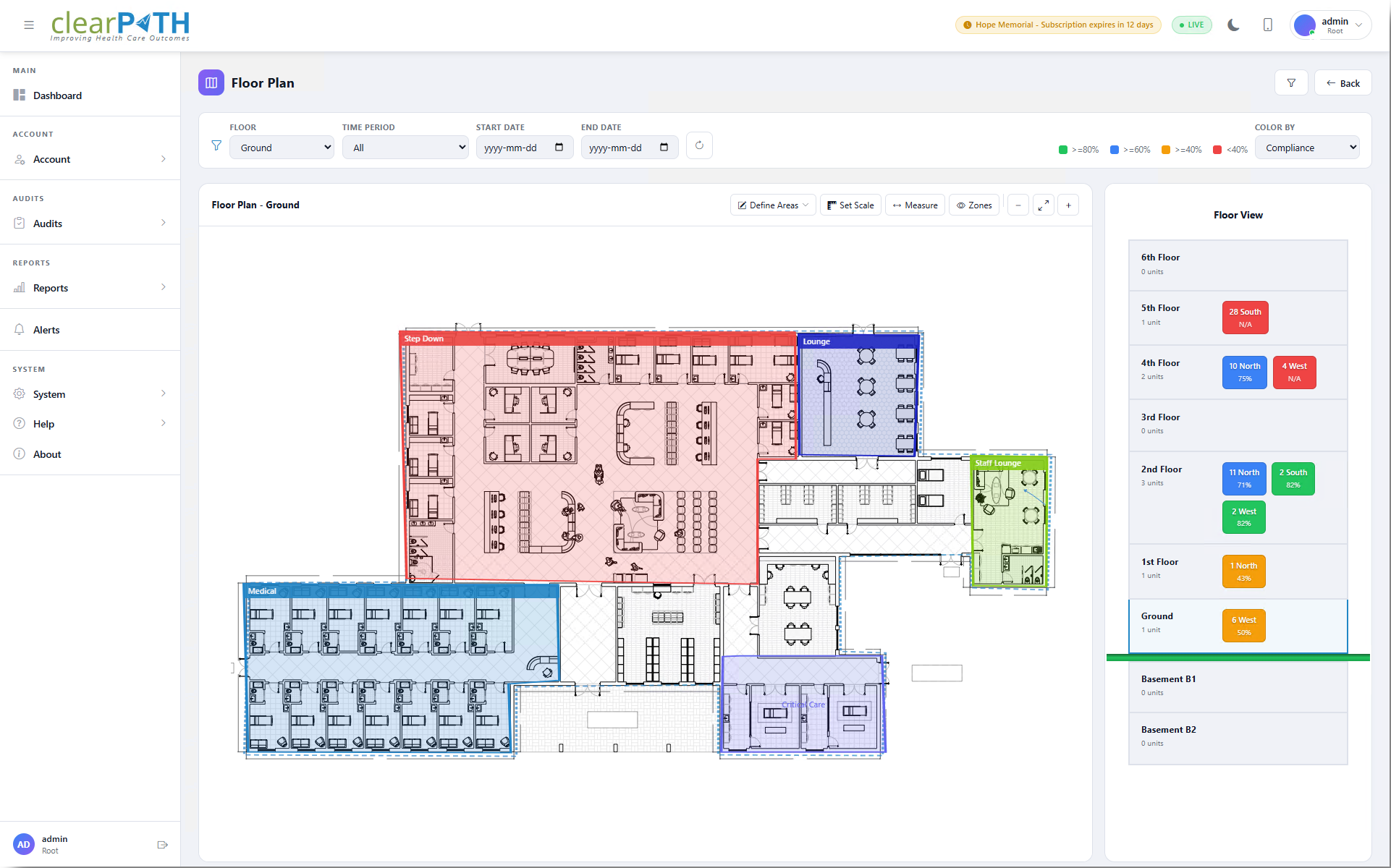This screenshot has width=1391, height=868.
Task: Expand the Define Areas dropdown
Action: [x=771, y=205]
